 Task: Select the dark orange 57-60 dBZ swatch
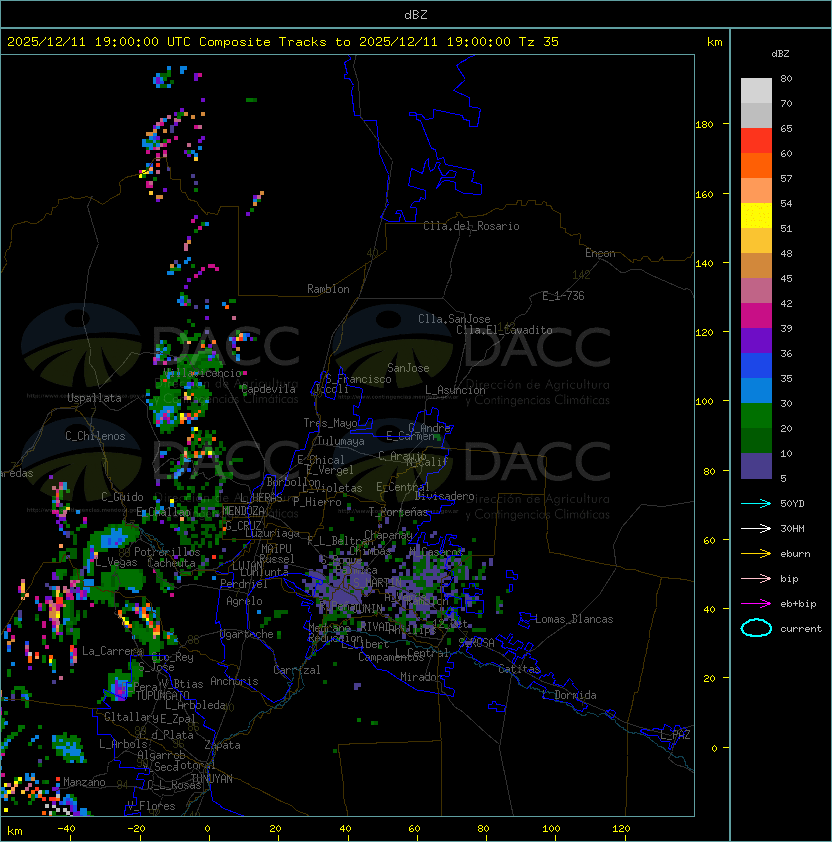(756, 165)
